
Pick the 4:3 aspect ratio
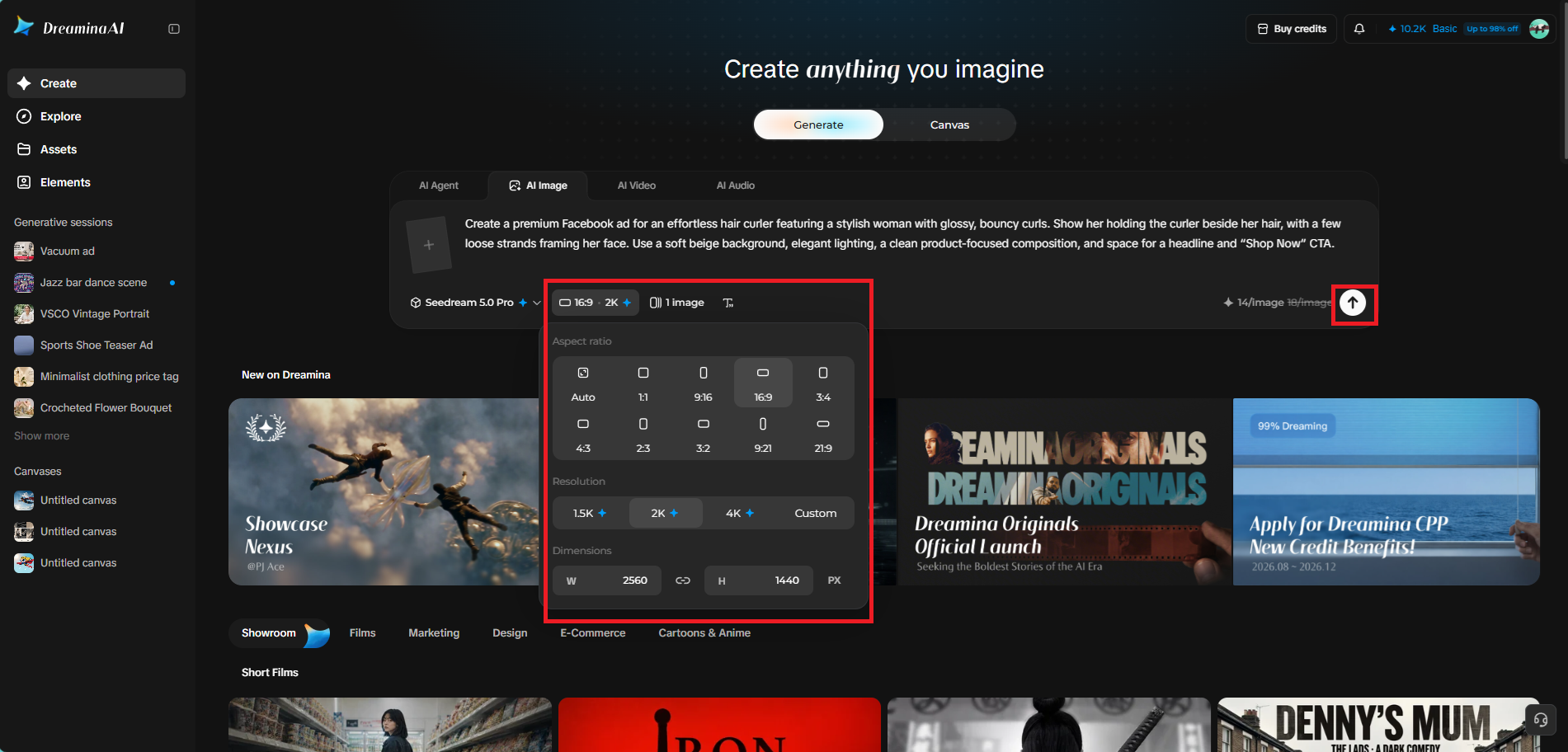pos(583,435)
